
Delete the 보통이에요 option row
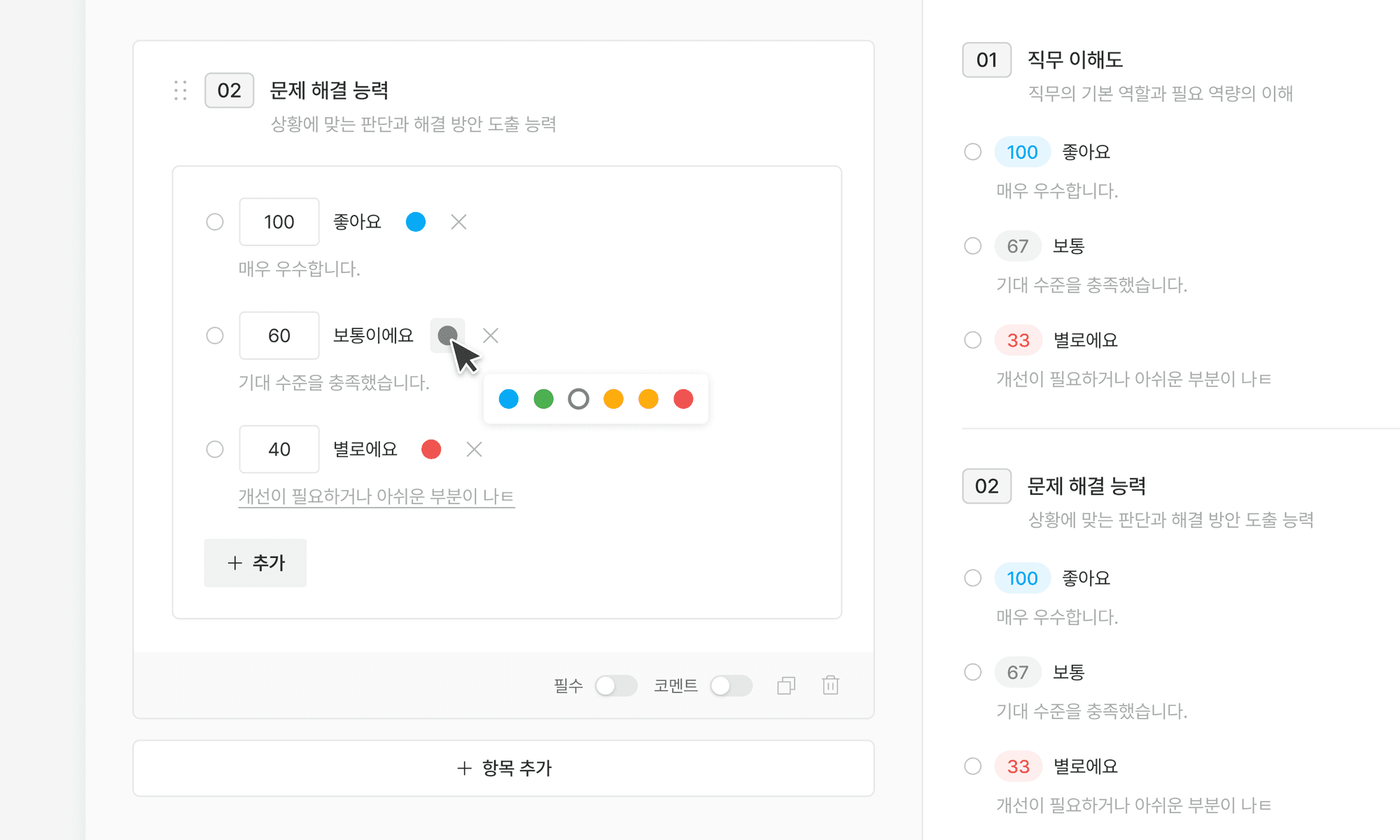(491, 336)
